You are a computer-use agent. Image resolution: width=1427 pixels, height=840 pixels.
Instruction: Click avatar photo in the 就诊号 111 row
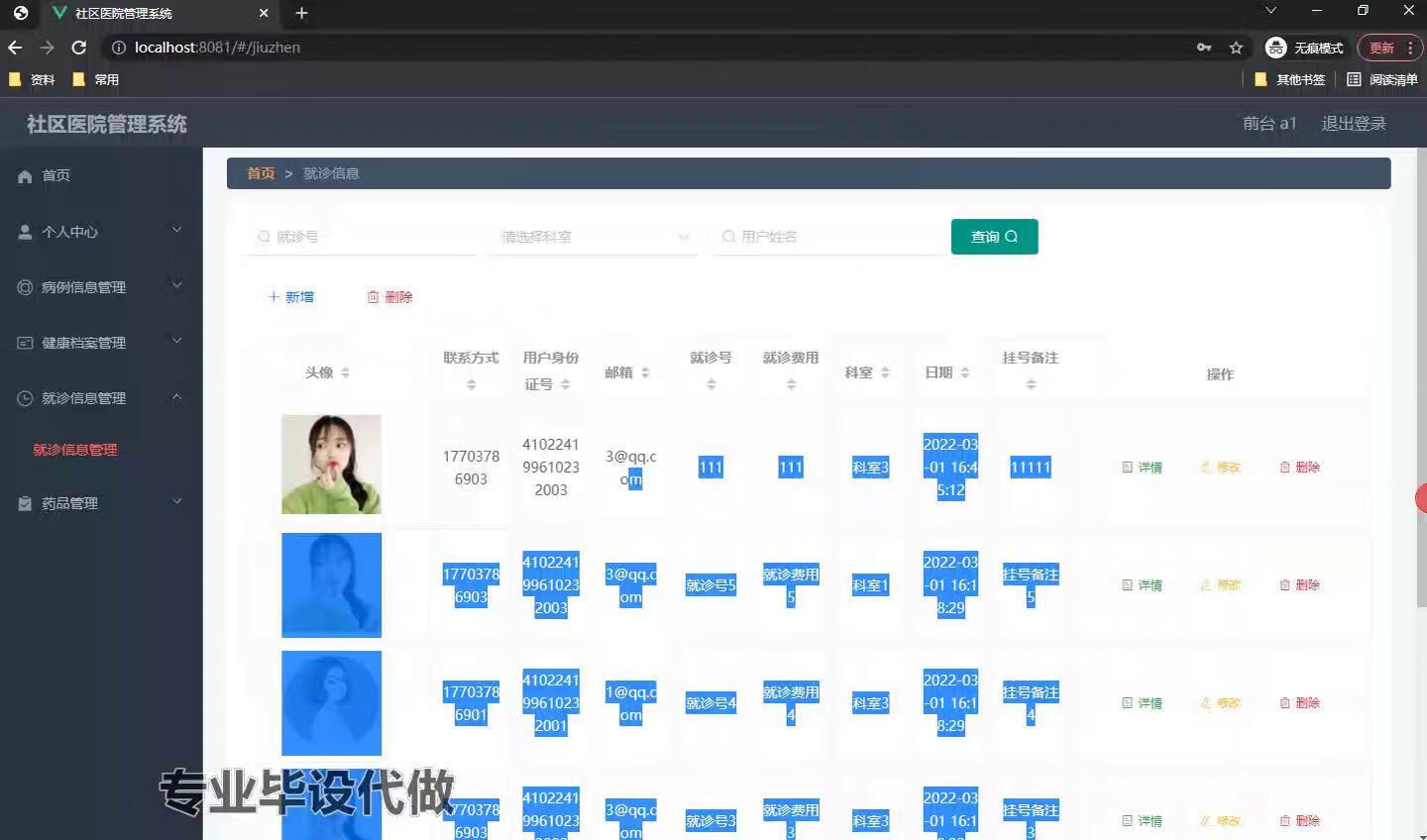[x=331, y=465]
